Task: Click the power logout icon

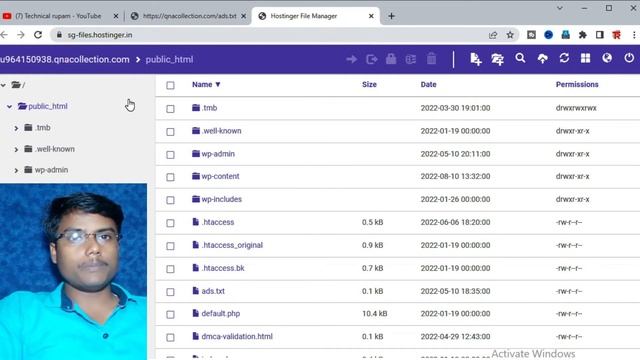Action: 629,58
